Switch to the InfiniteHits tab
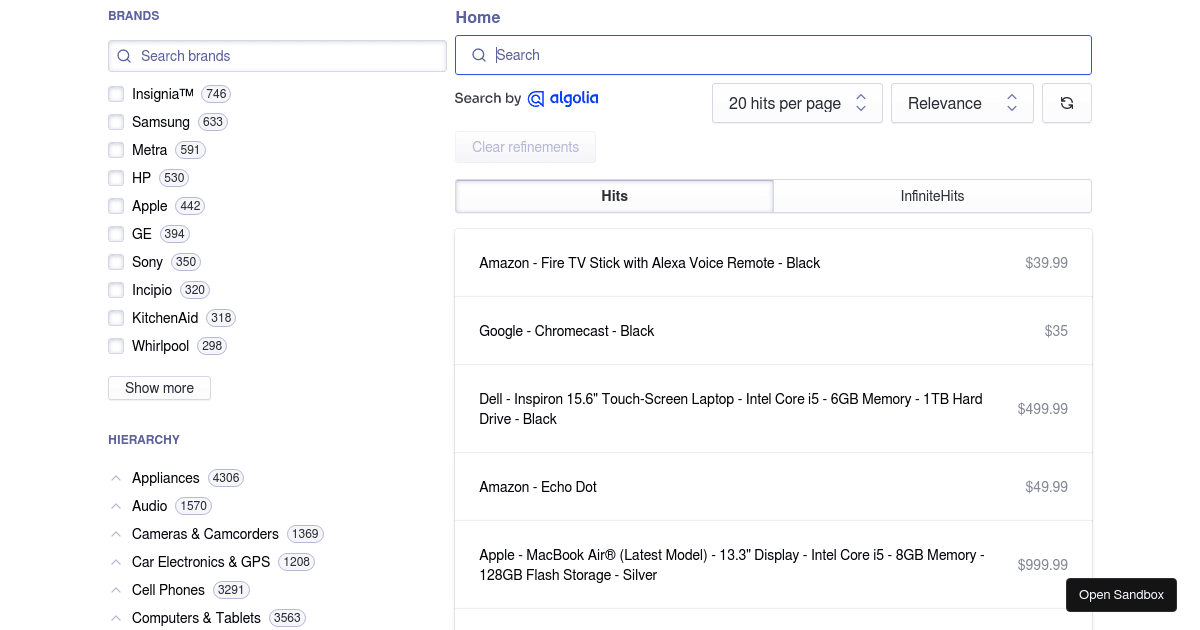Screen dimensions: 1200x630 tap(931, 196)
